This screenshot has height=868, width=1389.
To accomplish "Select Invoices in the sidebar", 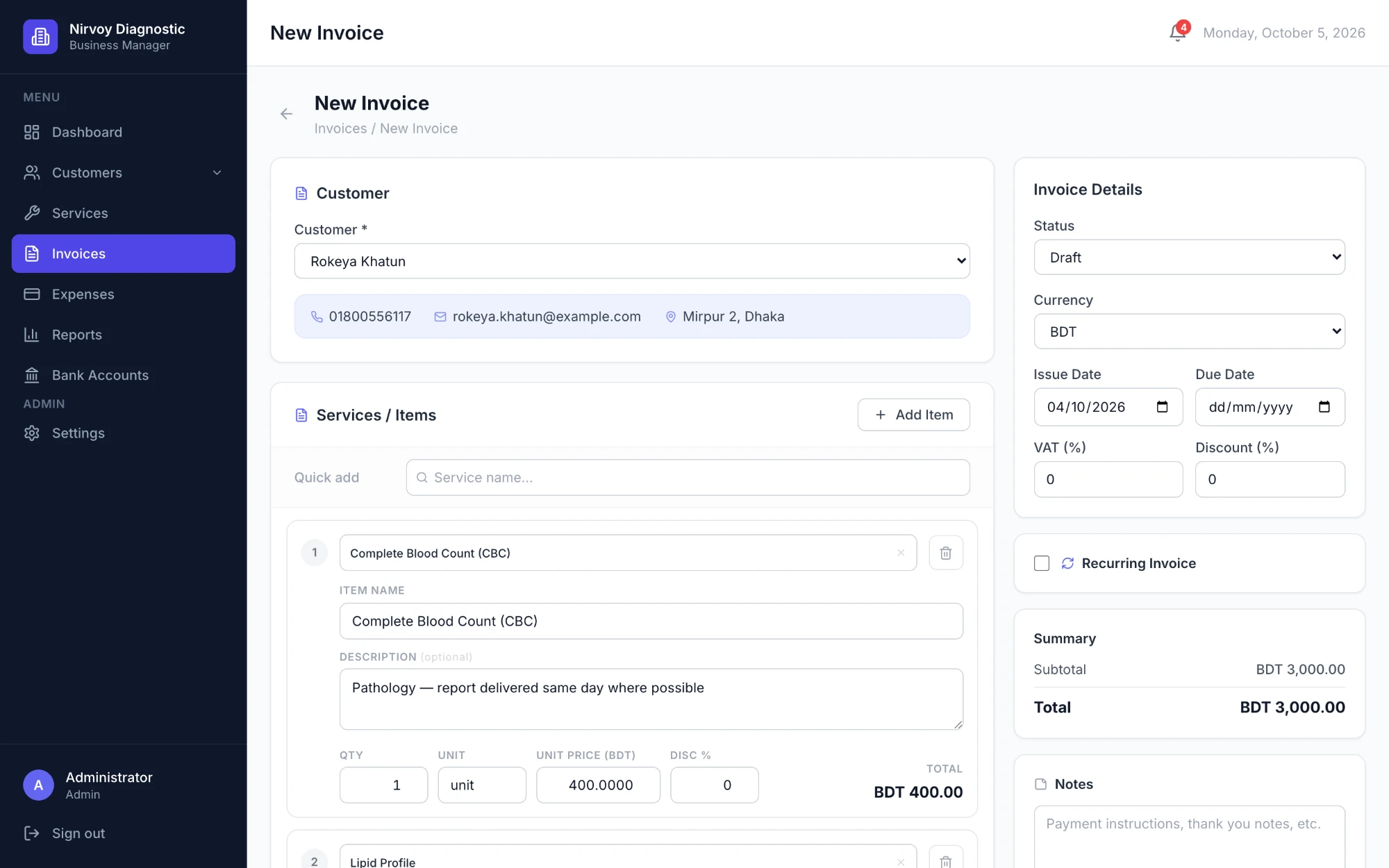I will coord(124,253).
